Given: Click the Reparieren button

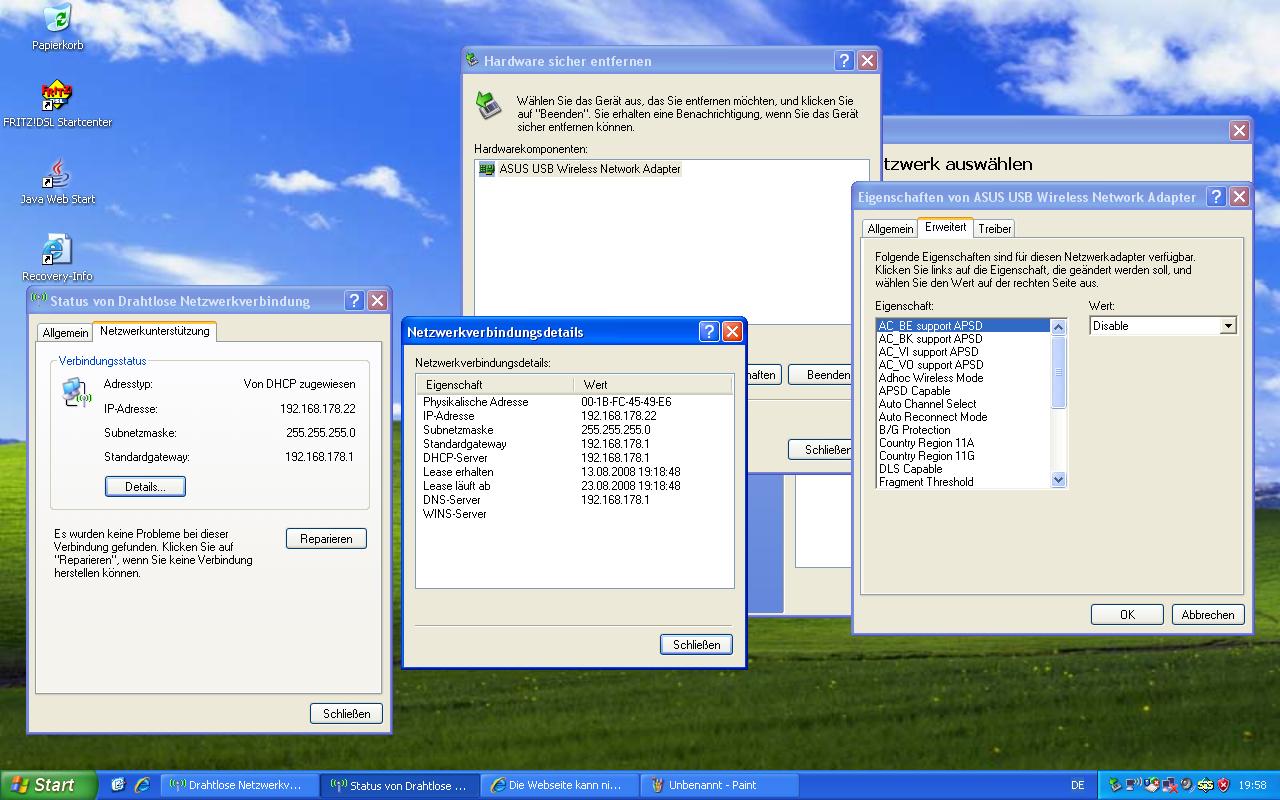Looking at the screenshot, I should 326,538.
